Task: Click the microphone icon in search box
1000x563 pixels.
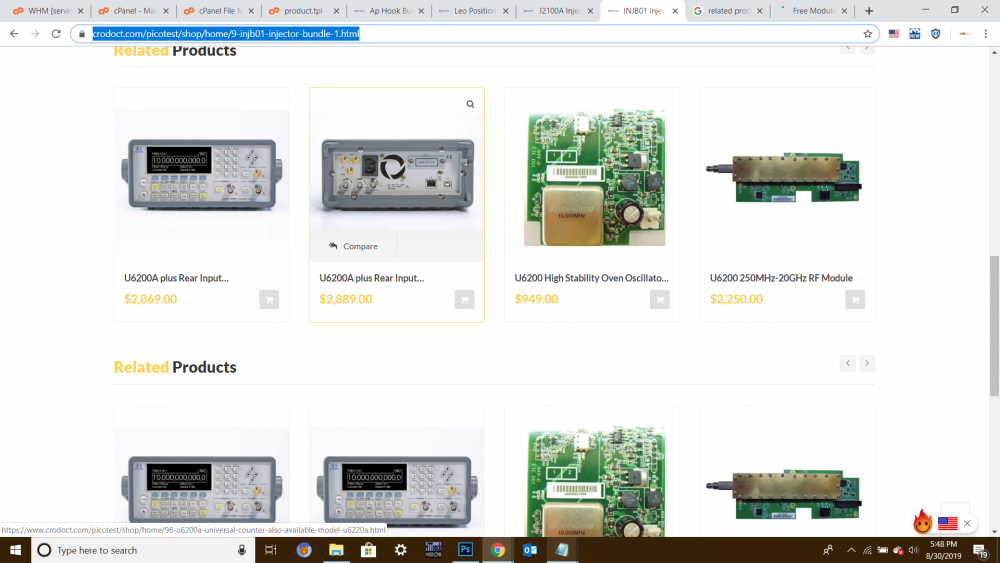Action: tap(242, 550)
